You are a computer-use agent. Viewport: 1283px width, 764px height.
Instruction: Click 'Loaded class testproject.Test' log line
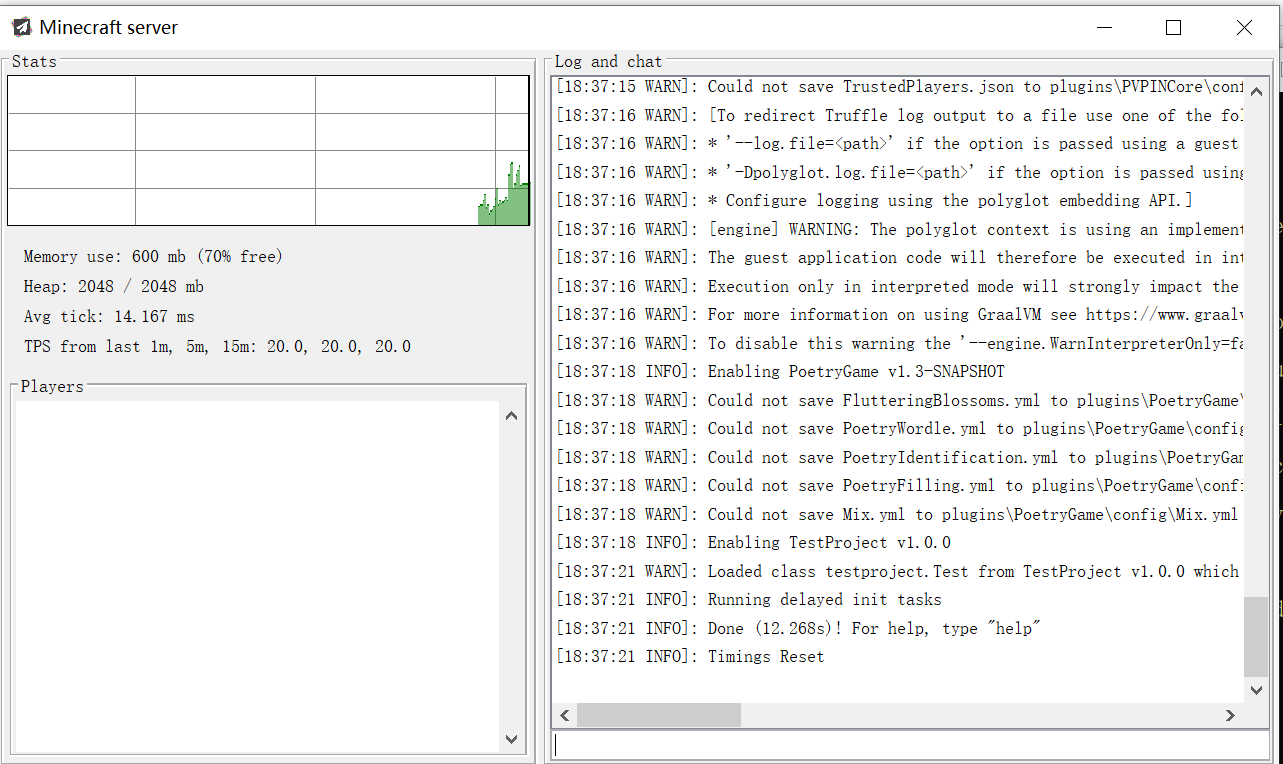pyautogui.click(x=898, y=572)
